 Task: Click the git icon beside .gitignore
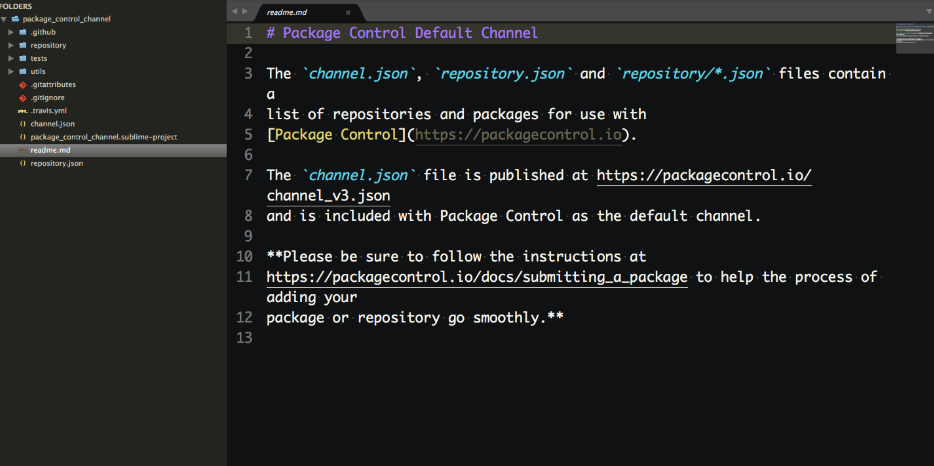[23, 98]
